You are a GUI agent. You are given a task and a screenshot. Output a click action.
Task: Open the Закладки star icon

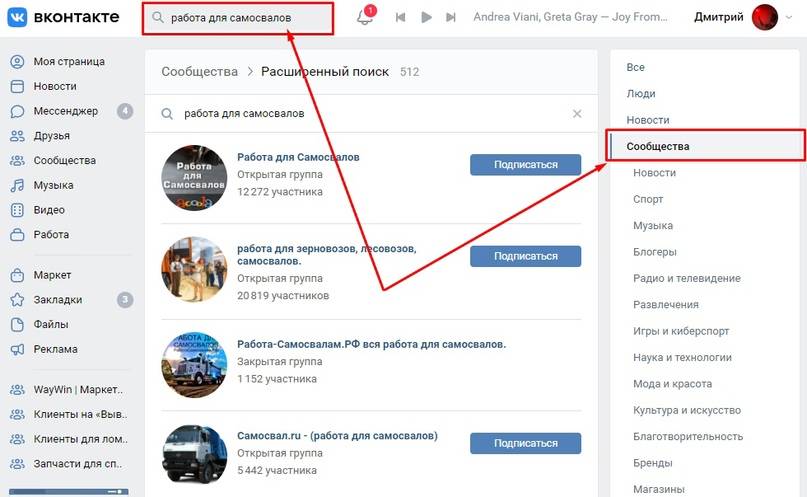click(17, 300)
